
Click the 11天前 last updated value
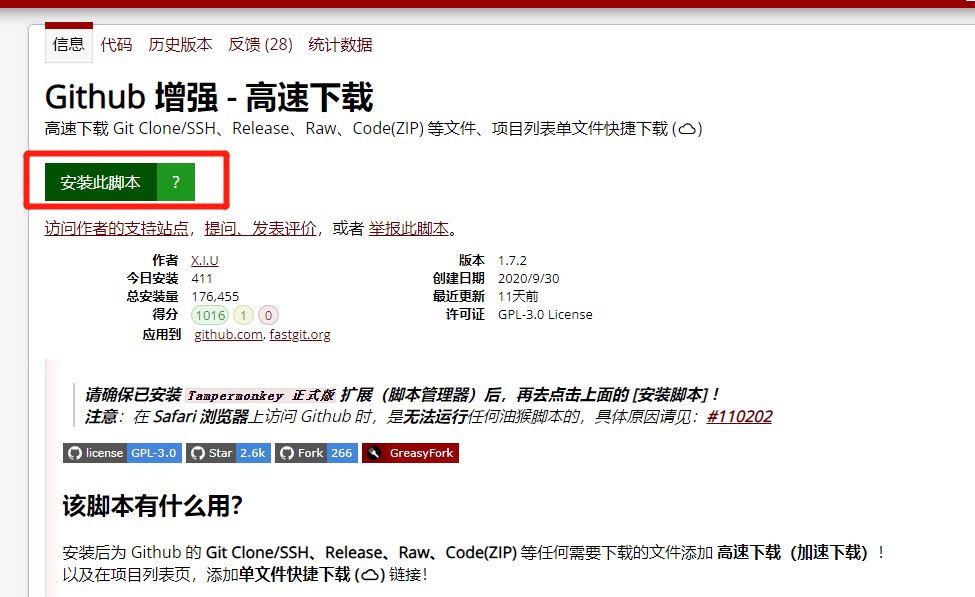click(x=518, y=297)
